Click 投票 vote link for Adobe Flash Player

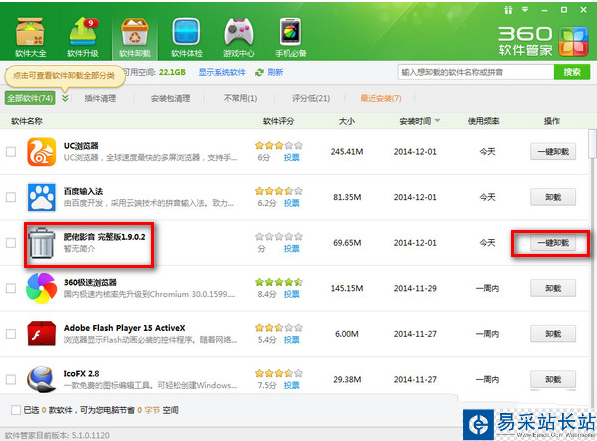click(291, 340)
